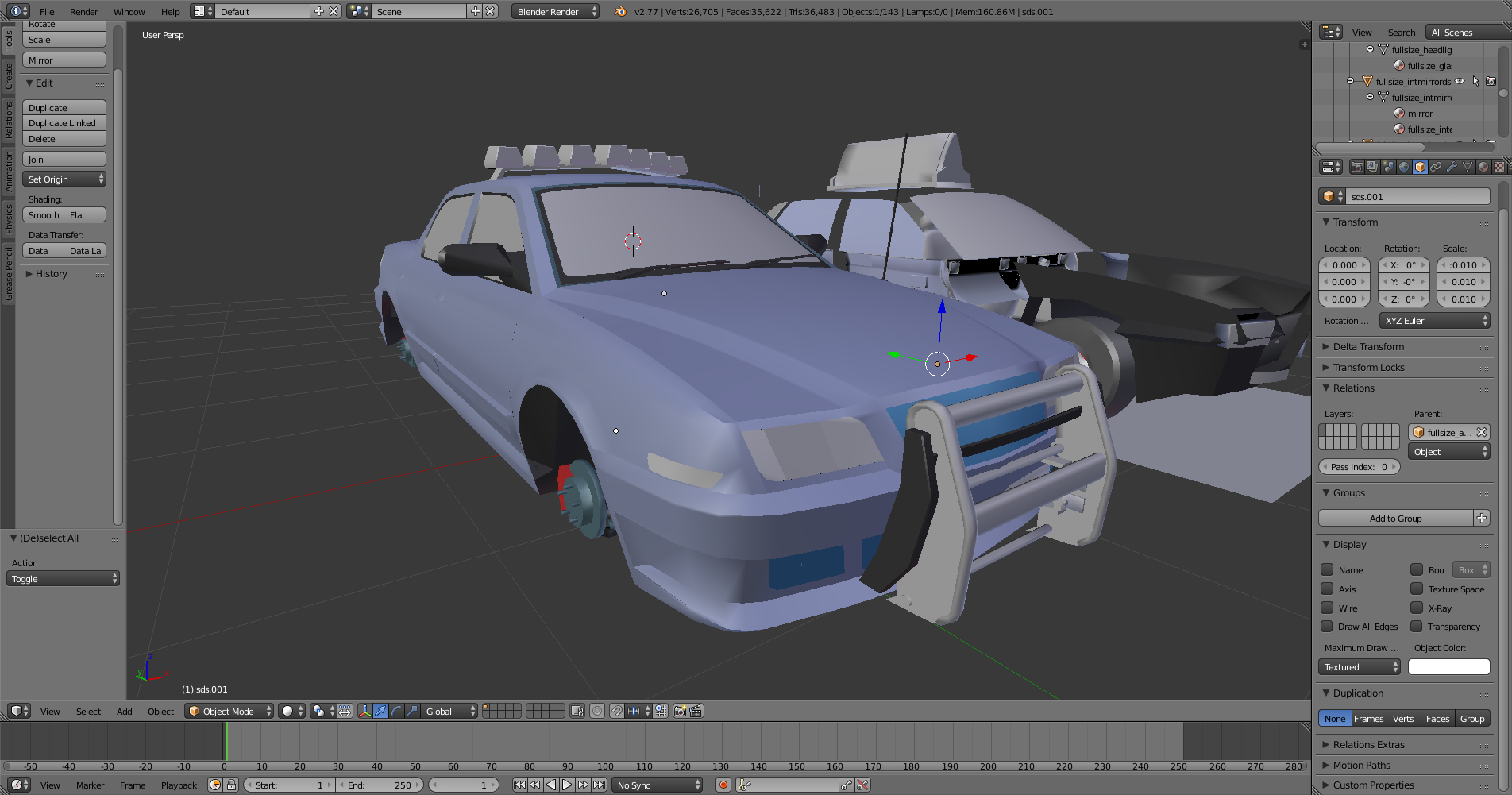Click the Duplicate Linked button

[64, 123]
